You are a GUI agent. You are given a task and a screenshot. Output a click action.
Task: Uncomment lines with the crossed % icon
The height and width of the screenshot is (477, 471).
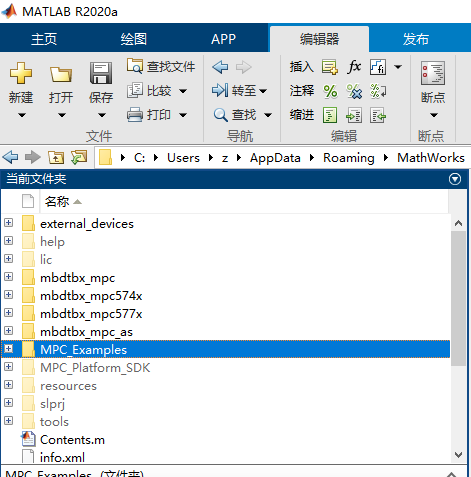(354, 91)
